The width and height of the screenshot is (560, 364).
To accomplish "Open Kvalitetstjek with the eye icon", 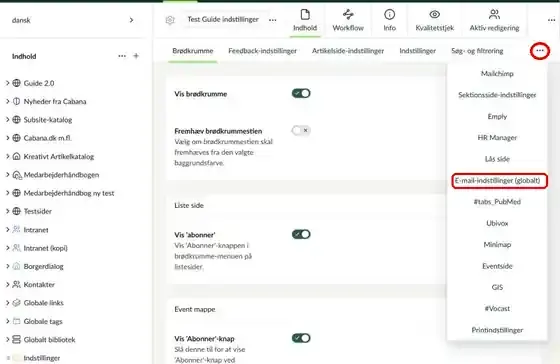I will pyautogui.click(x=434, y=20).
